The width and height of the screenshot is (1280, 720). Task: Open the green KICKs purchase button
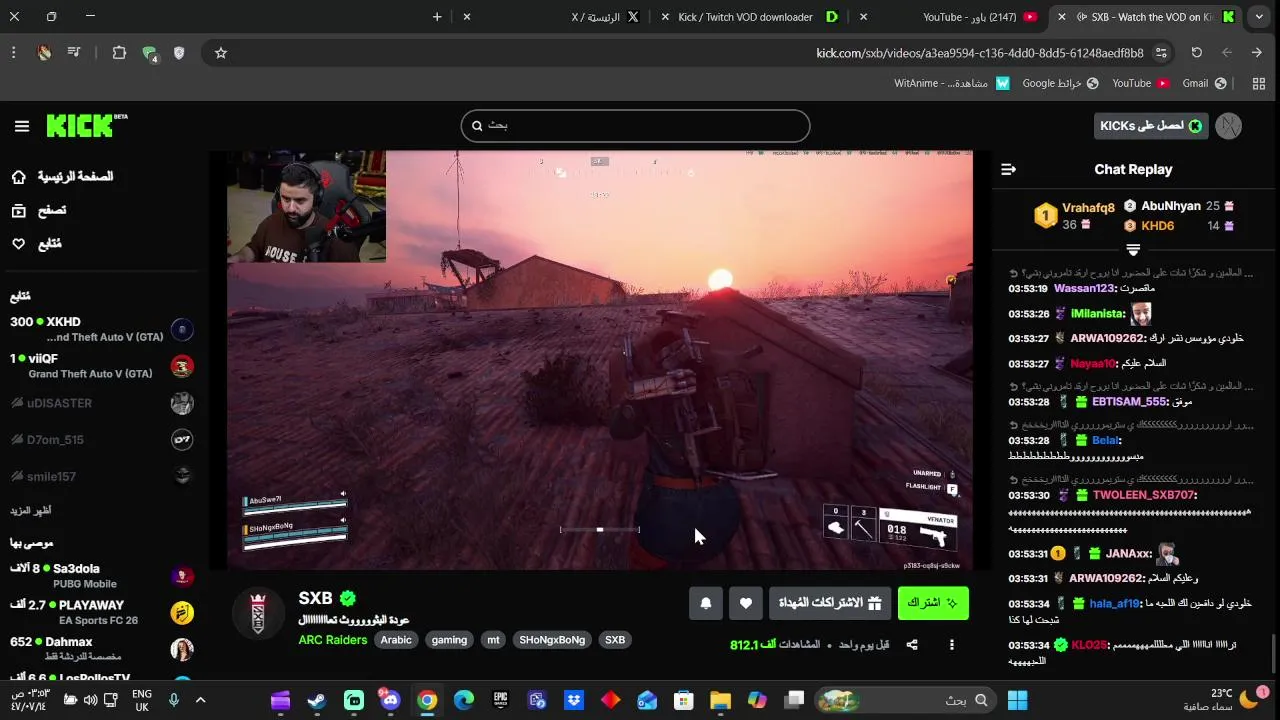[1151, 126]
